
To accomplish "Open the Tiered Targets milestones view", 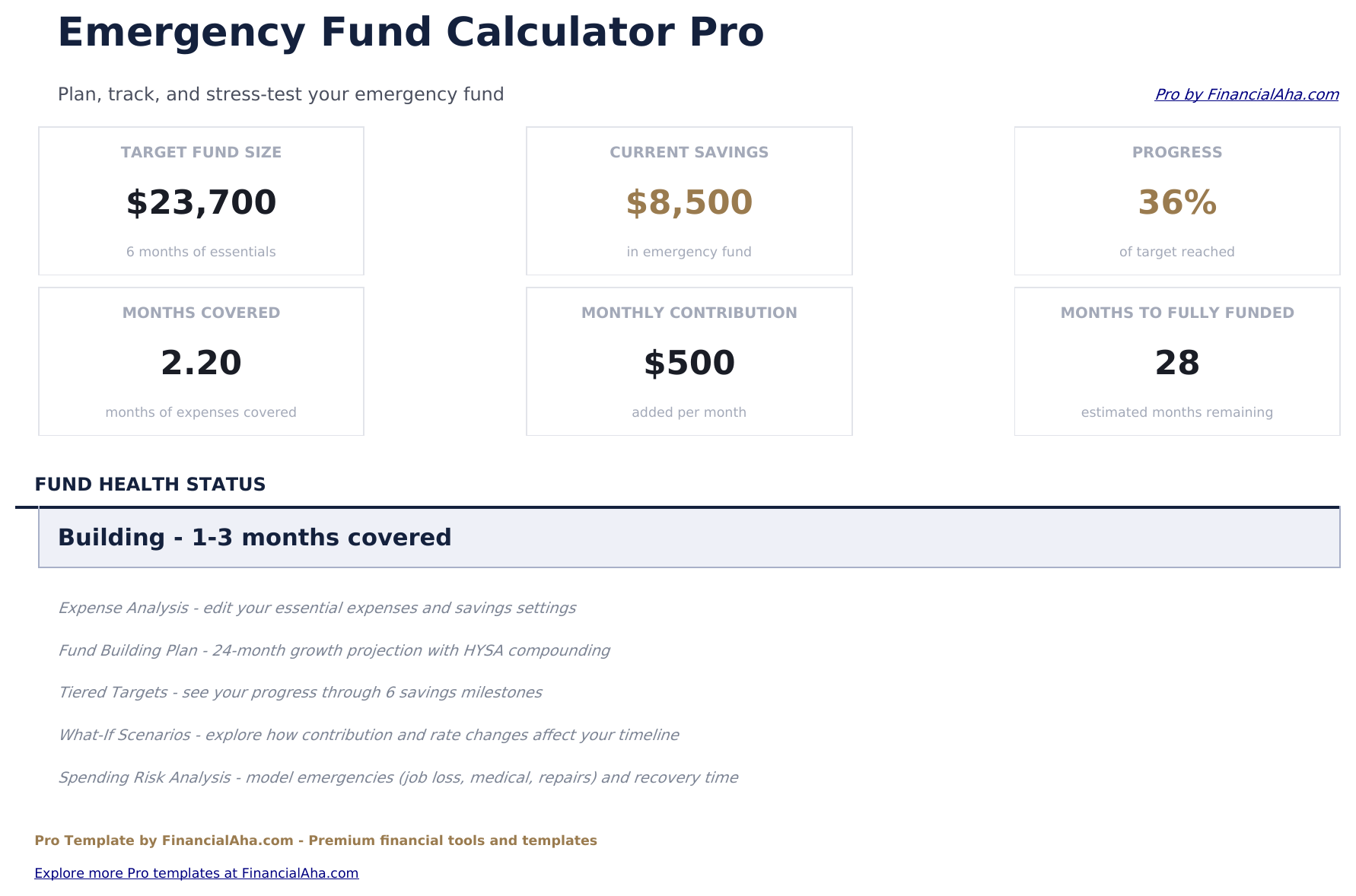I will tap(301, 692).
